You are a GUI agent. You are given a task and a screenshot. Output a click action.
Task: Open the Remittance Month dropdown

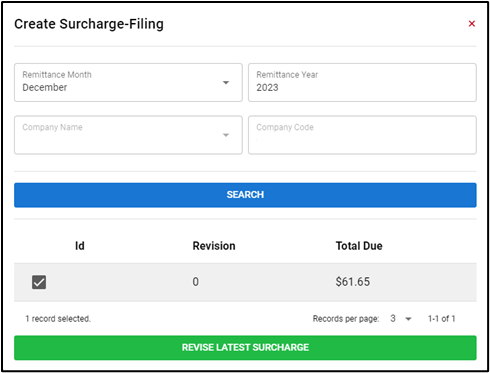click(128, 82)
